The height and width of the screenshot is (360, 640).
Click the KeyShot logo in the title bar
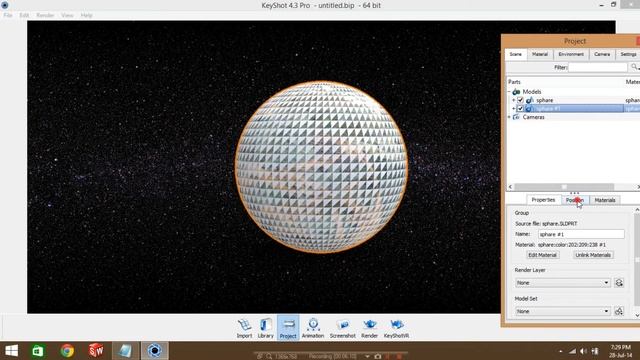(5, 5)
